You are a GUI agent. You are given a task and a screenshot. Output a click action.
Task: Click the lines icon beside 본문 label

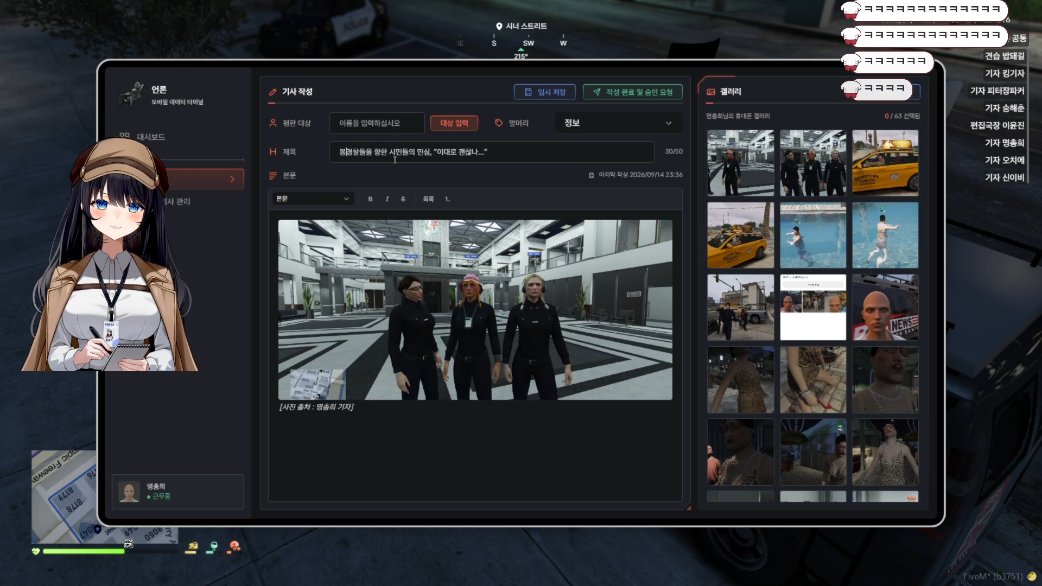tap(272, 175)
